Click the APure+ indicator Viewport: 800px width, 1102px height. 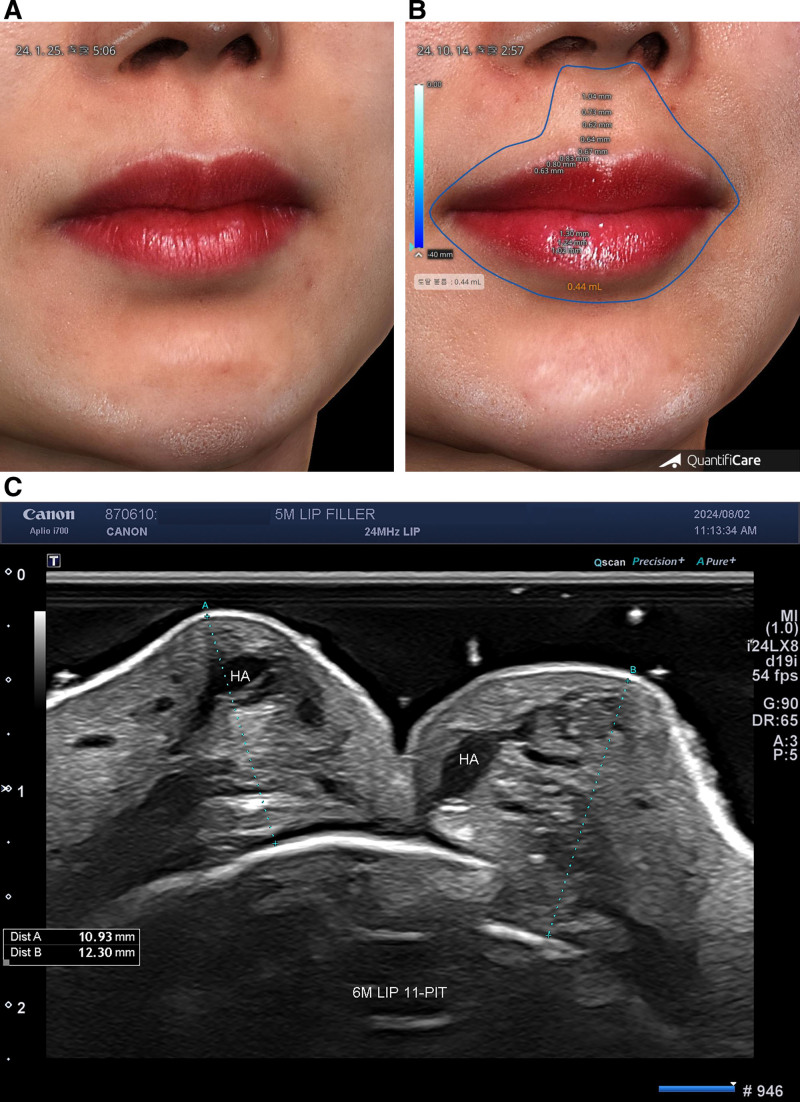click(x=716, y=561)
